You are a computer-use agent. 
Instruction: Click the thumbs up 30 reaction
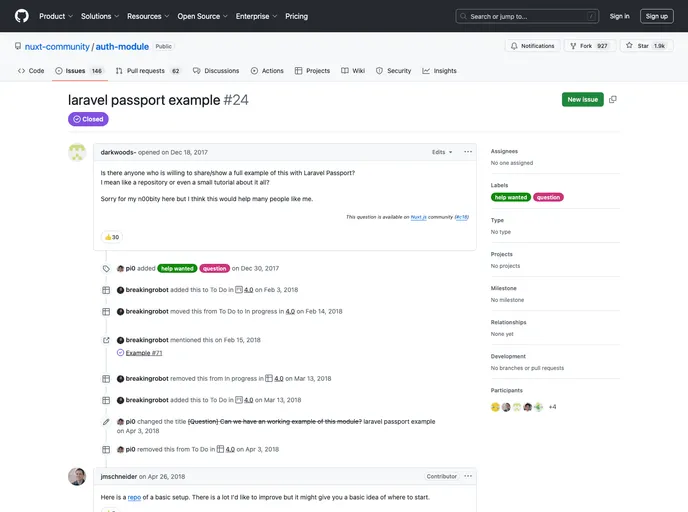[x=112, y=237]
